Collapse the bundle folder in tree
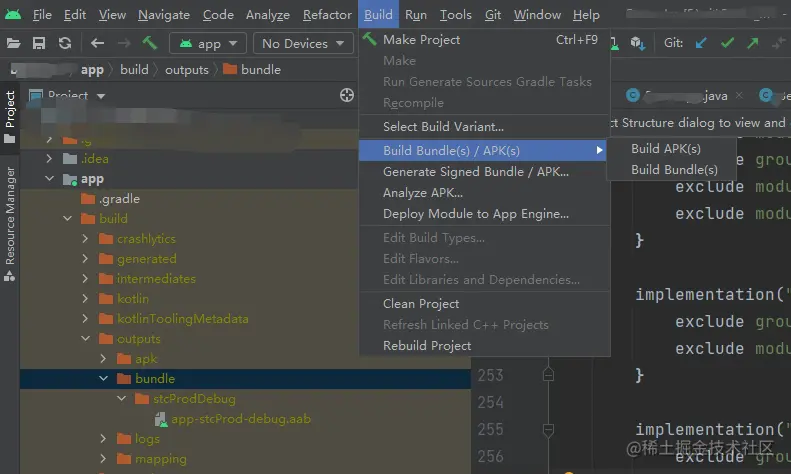791x474 pixels. [x=104, y=379]
